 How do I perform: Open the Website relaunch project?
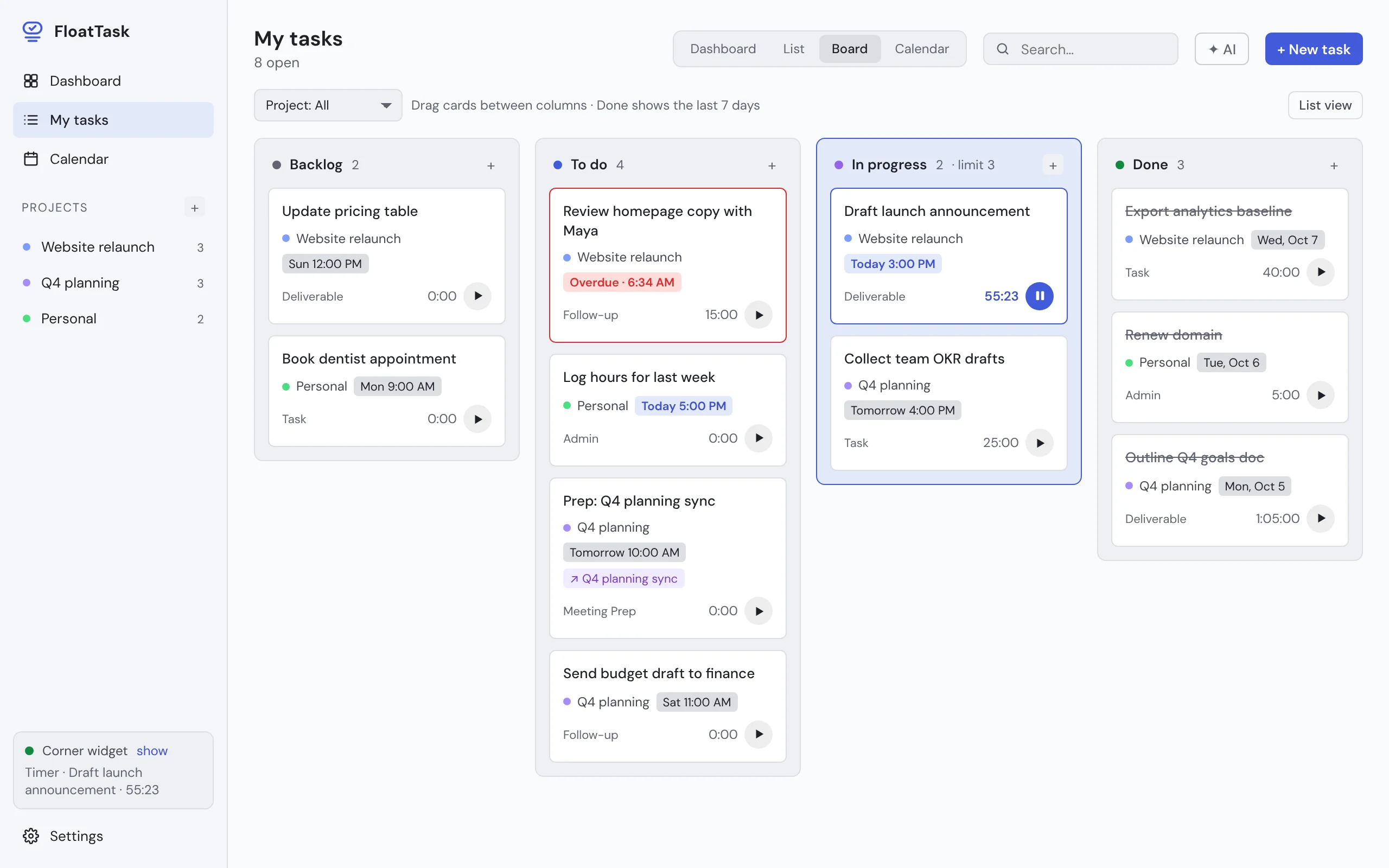[113, 247]
